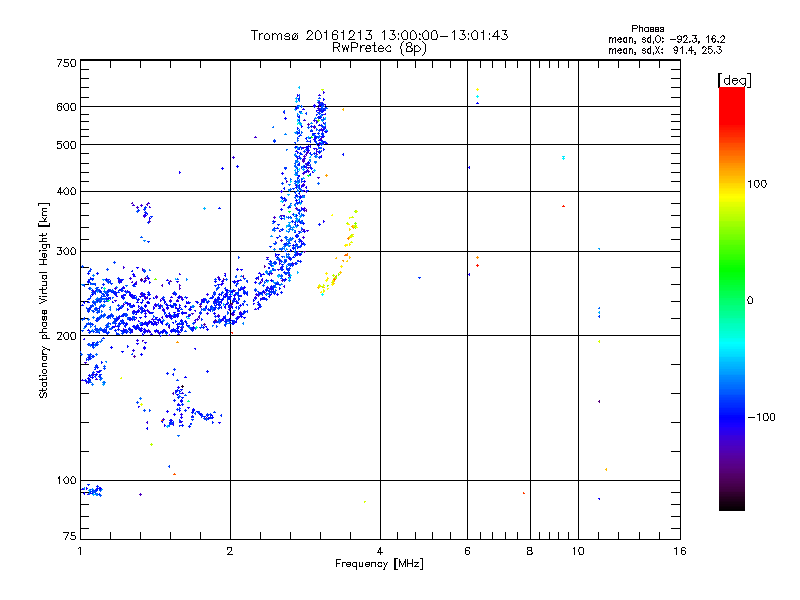Screen dimensions: 800x600
Task: Click the blue echo cluster just below 100 km
Action: click(x=92, y=491)
